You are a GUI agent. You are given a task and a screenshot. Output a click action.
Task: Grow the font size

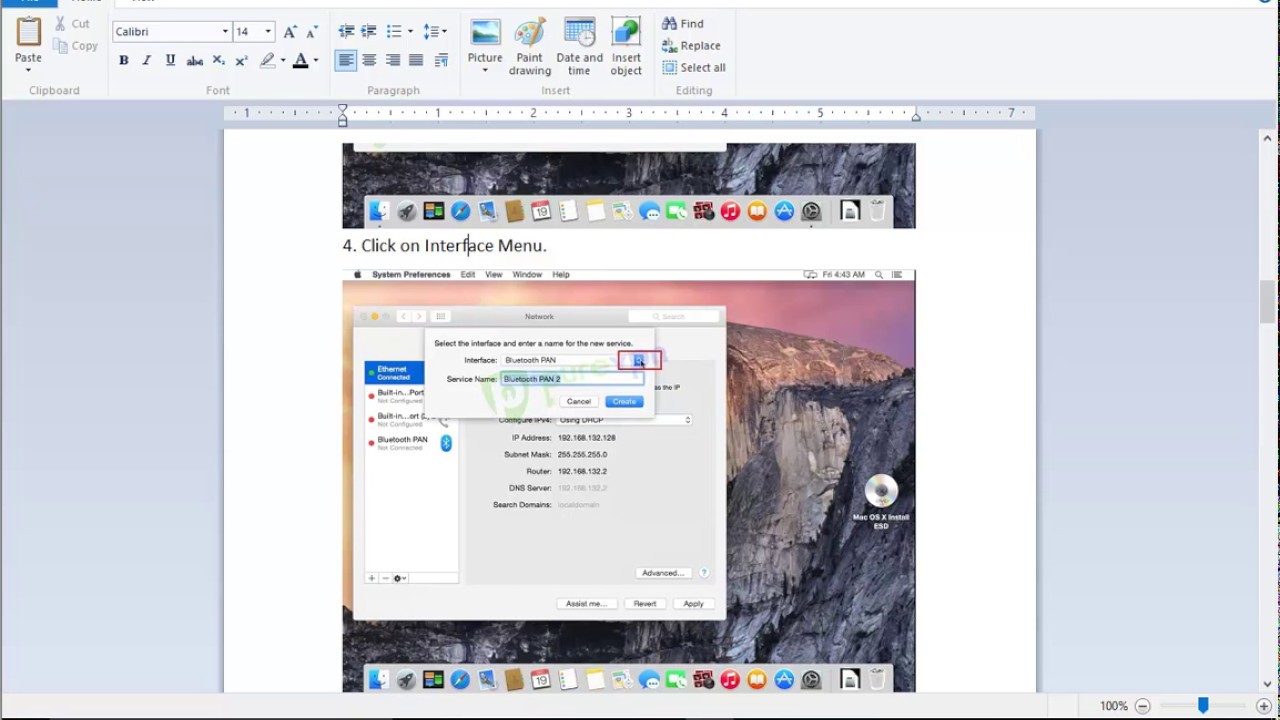click(x=290, y=32)
